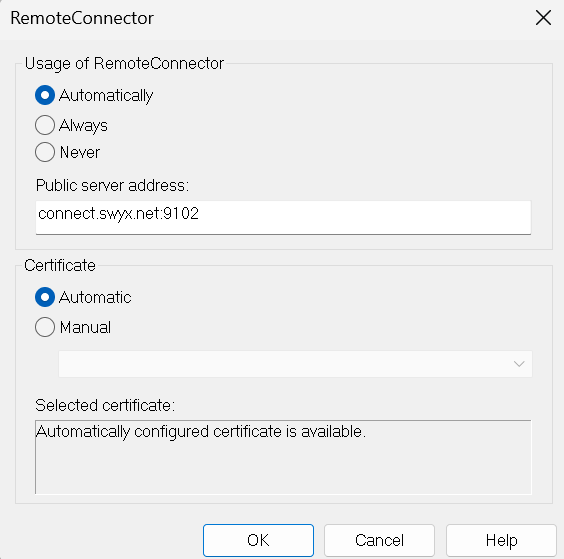Close the dialog with the X icon
The height and width of the screenshot is (559, 564).
point(543,18)
